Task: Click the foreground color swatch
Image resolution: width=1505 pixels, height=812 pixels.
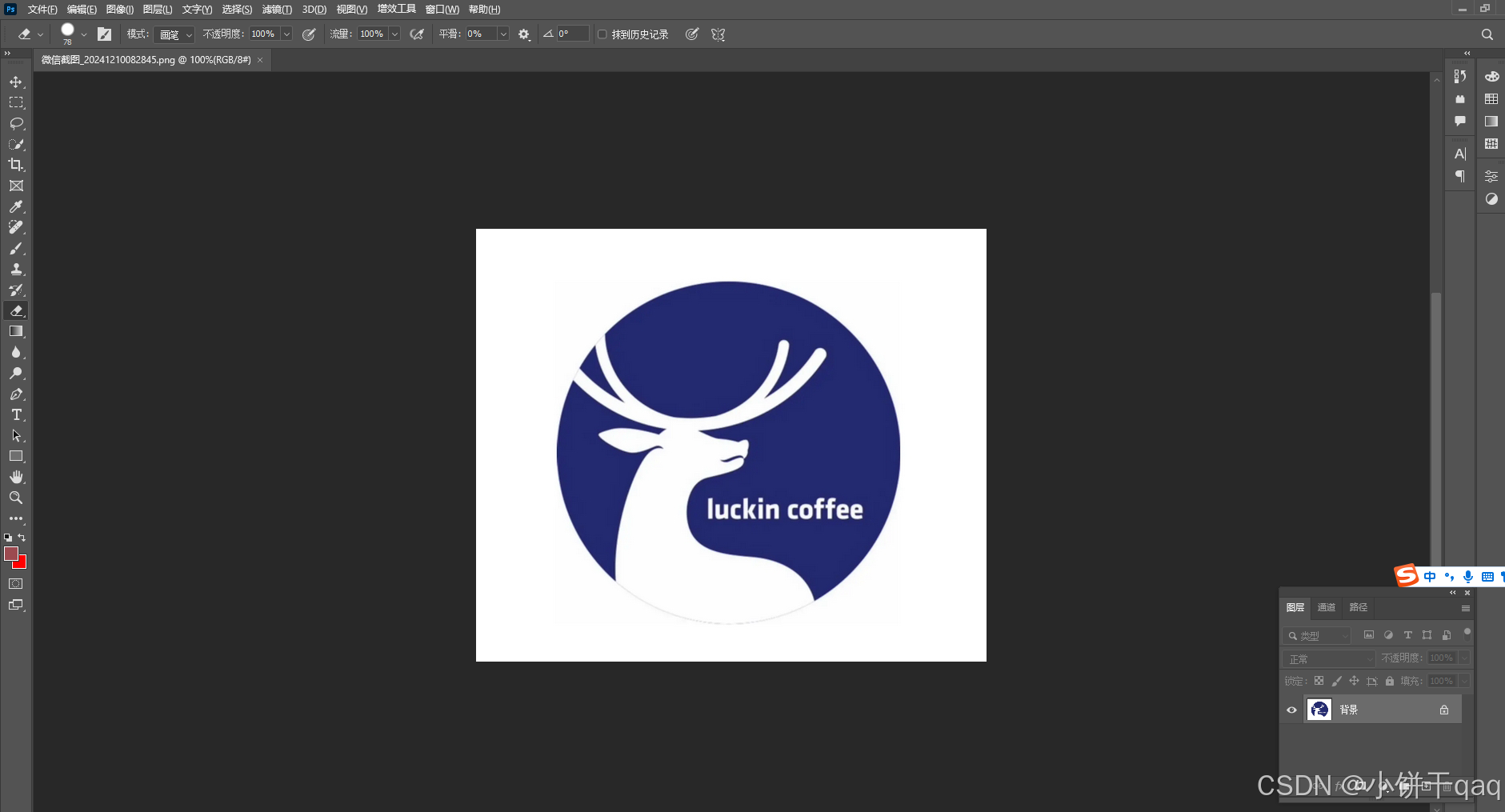Action: [x=10, y=553]
